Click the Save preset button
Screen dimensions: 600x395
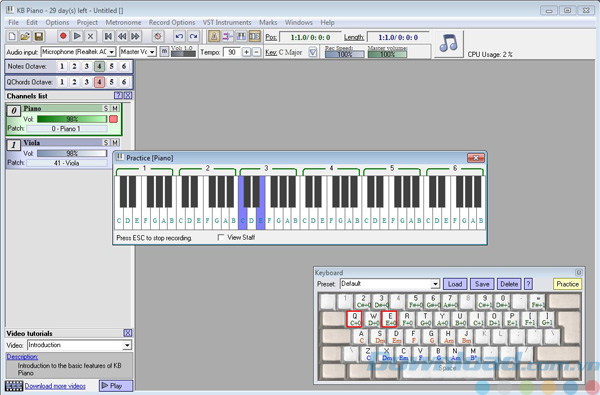pyautogui.click(x=482, y=284)
